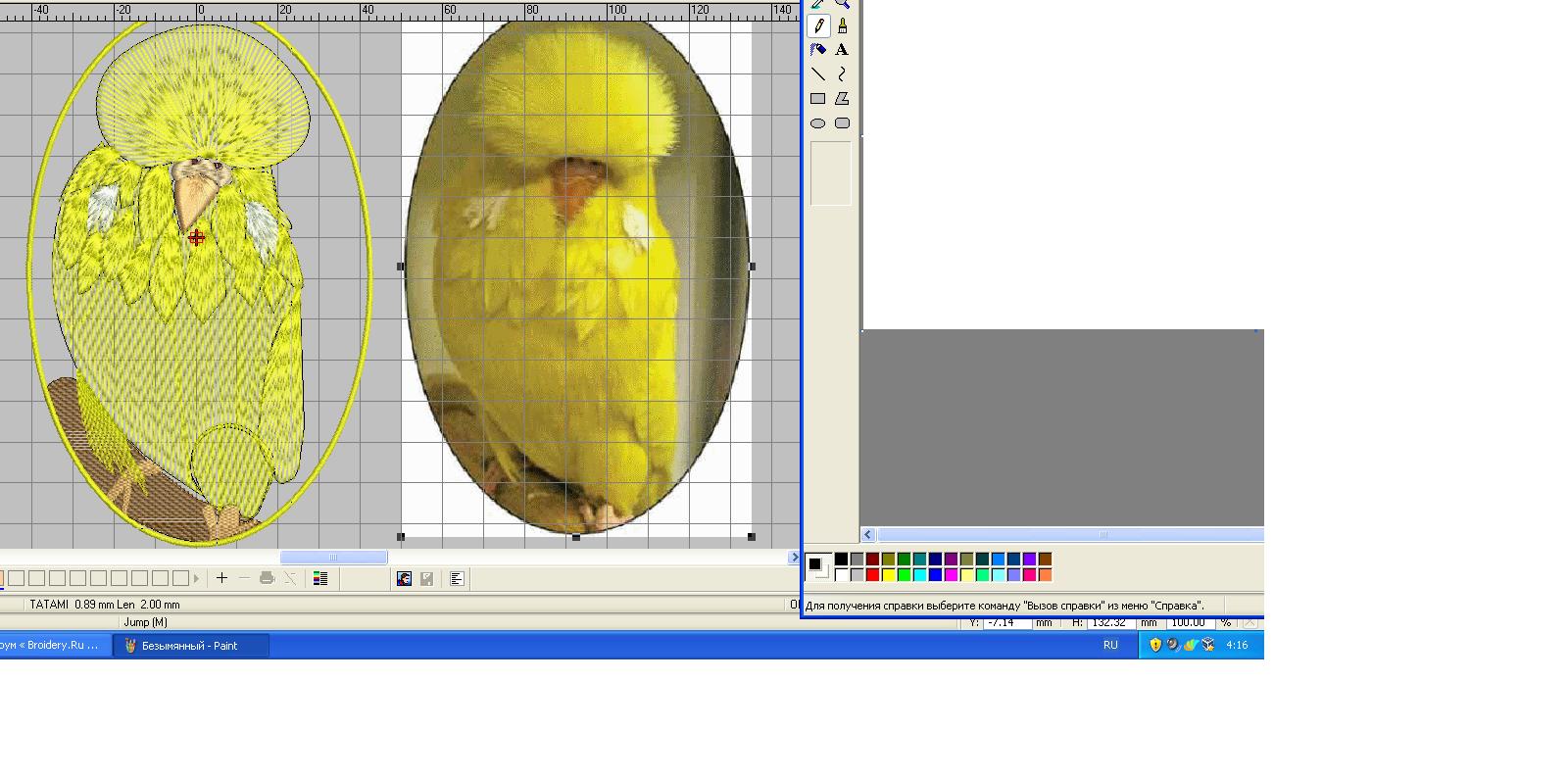Select the Pencil tool in Paint
The height and width of the screenshot is (779, 1568).
[x=818, y=26]
